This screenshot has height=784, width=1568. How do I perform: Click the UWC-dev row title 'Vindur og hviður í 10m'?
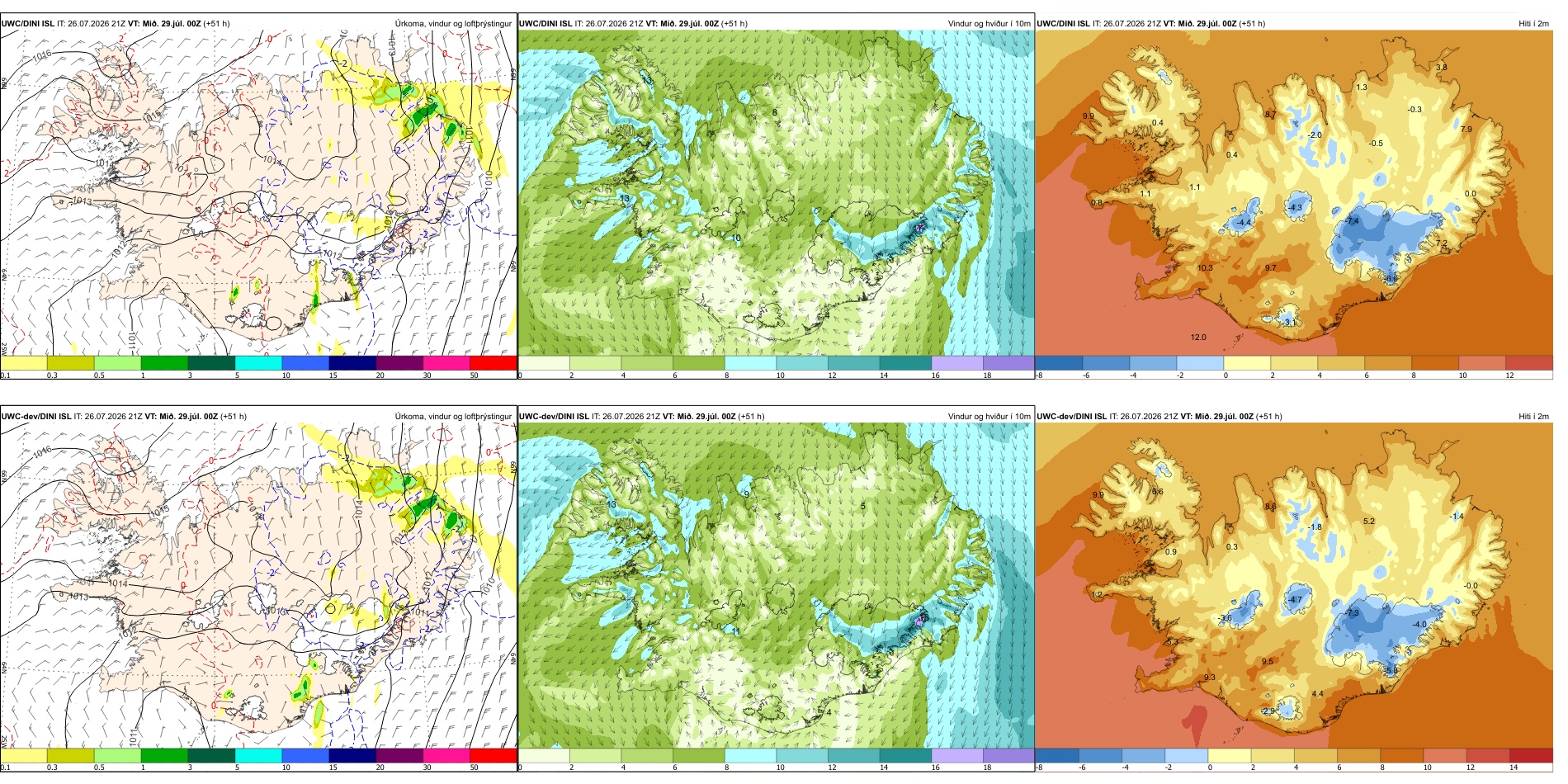[989, 417]
